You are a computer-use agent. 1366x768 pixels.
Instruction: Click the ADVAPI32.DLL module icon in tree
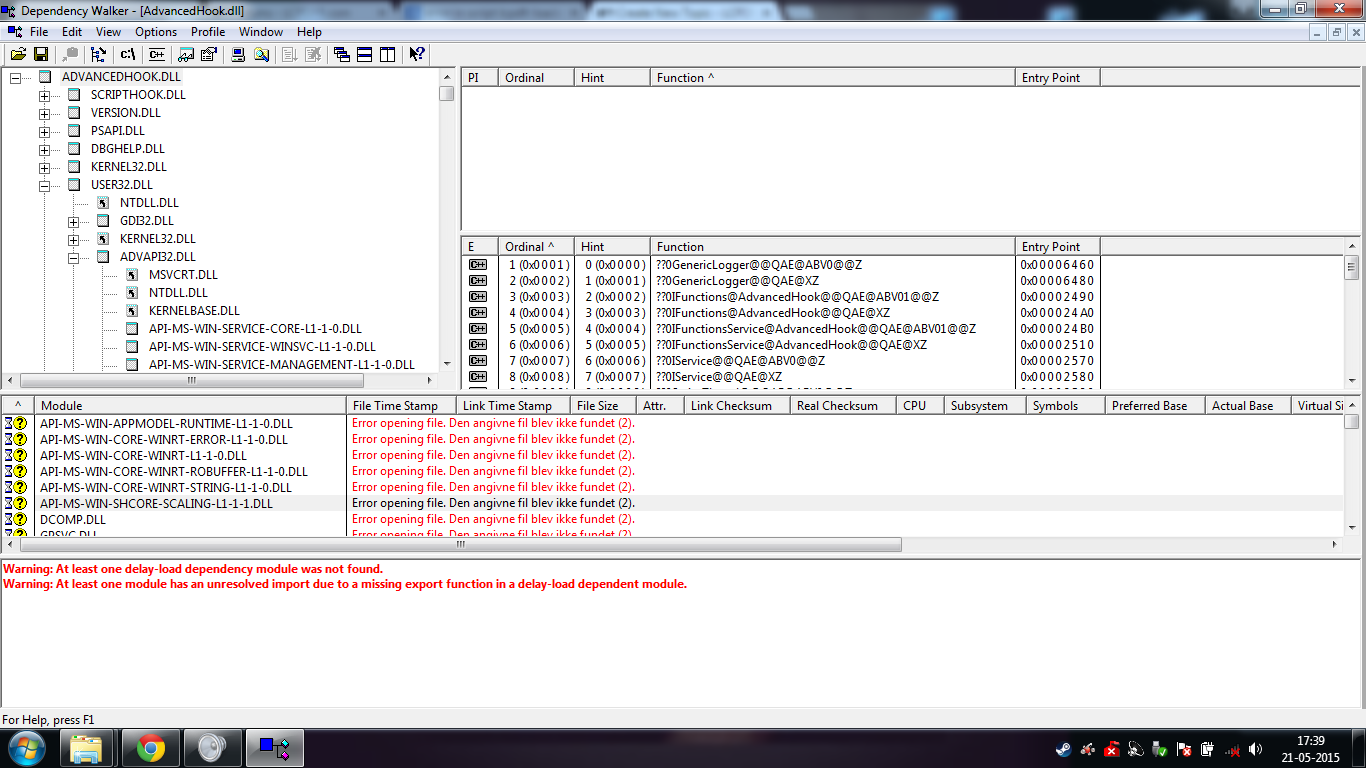click(x=102, y=257)
